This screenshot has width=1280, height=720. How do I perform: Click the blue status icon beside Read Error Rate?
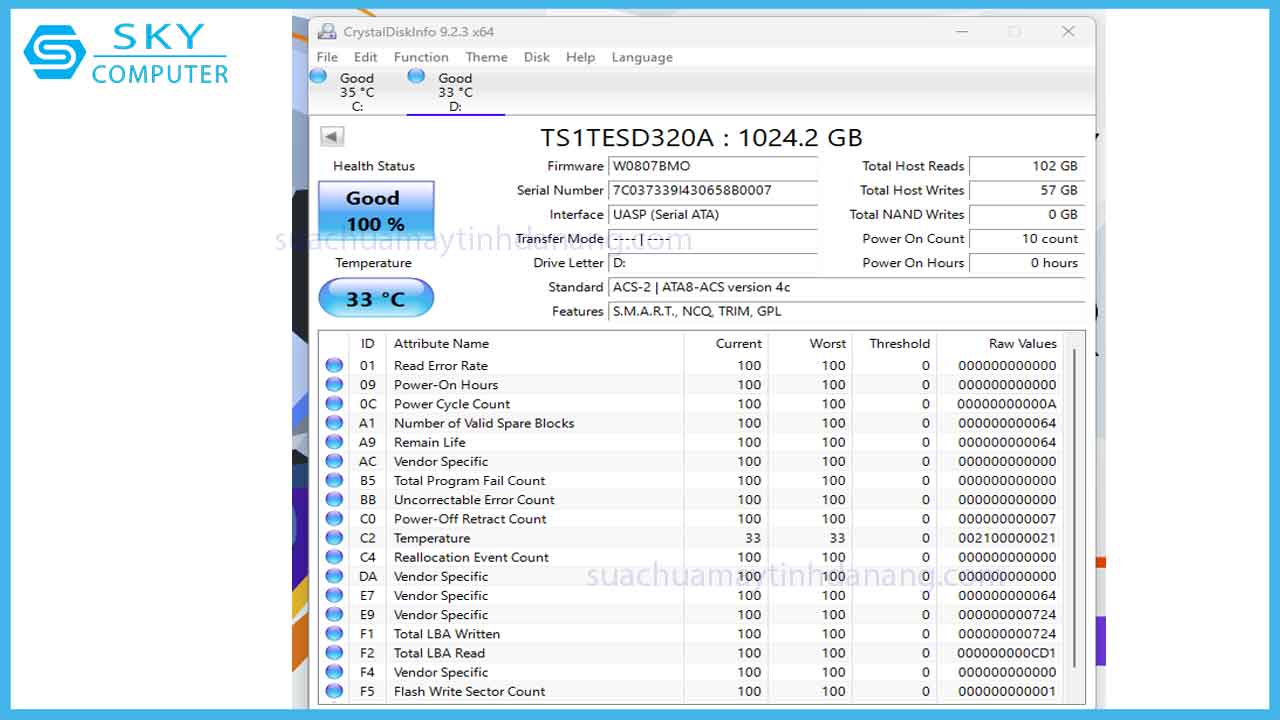tap(334, 365)
